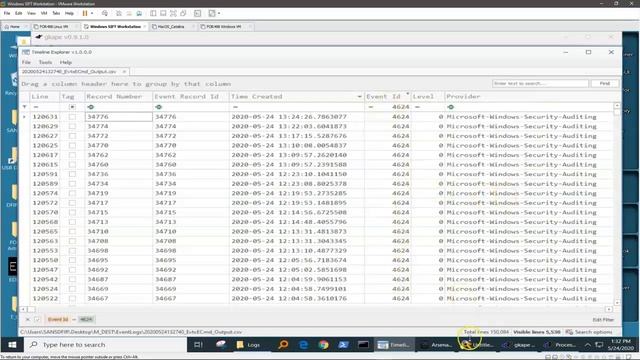Image resolution: width=640 pixels, height=360 pixels.
Task: Click the VMware full screen icon
Action: click(x=173, y=13)
